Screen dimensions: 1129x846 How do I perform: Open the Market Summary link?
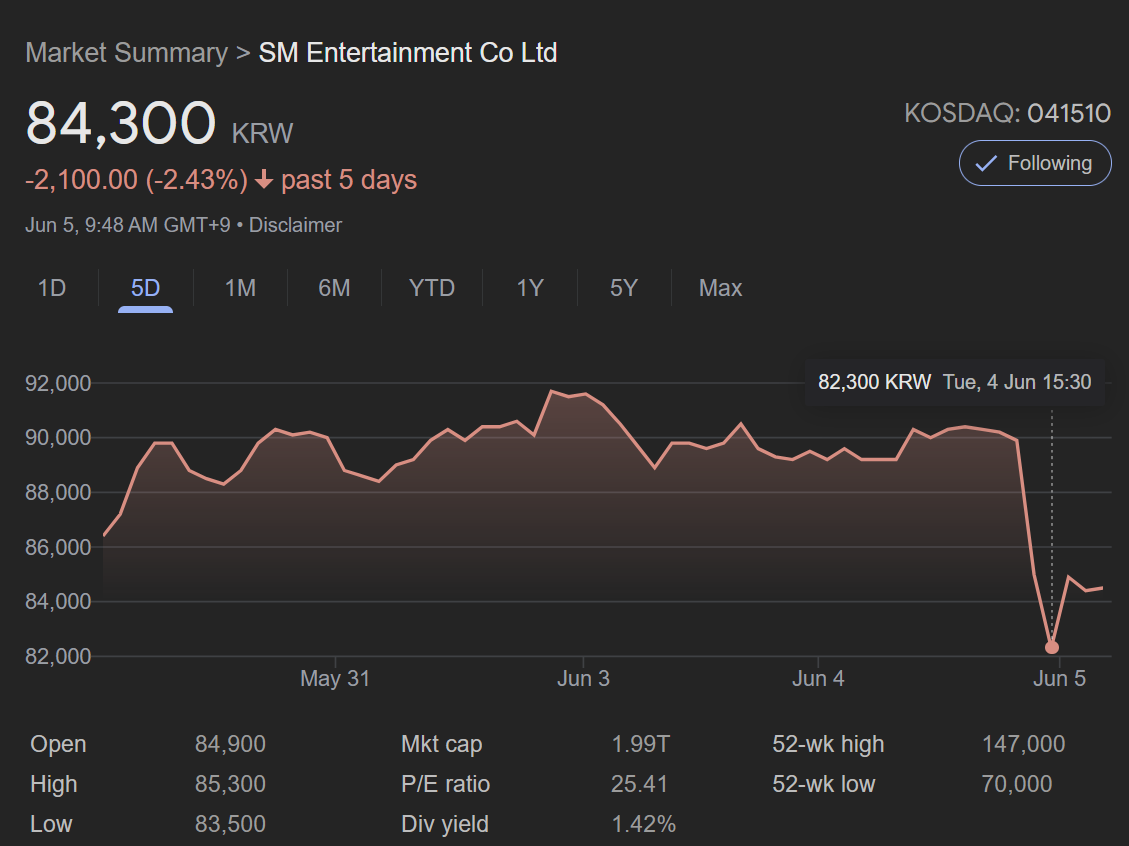point(126,53)
